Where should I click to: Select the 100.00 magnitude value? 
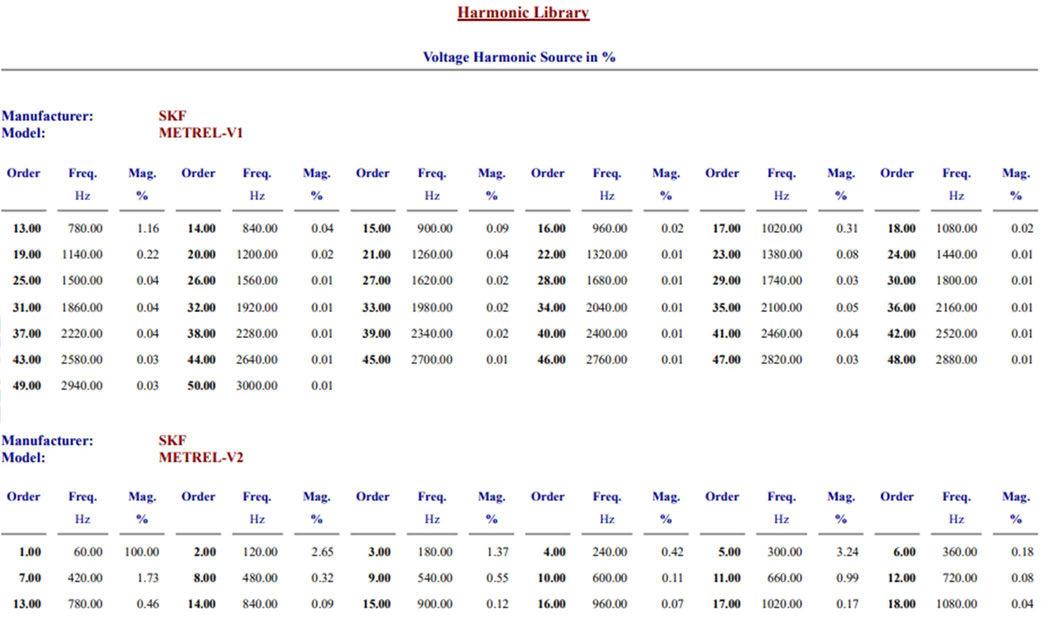(142, 552)
